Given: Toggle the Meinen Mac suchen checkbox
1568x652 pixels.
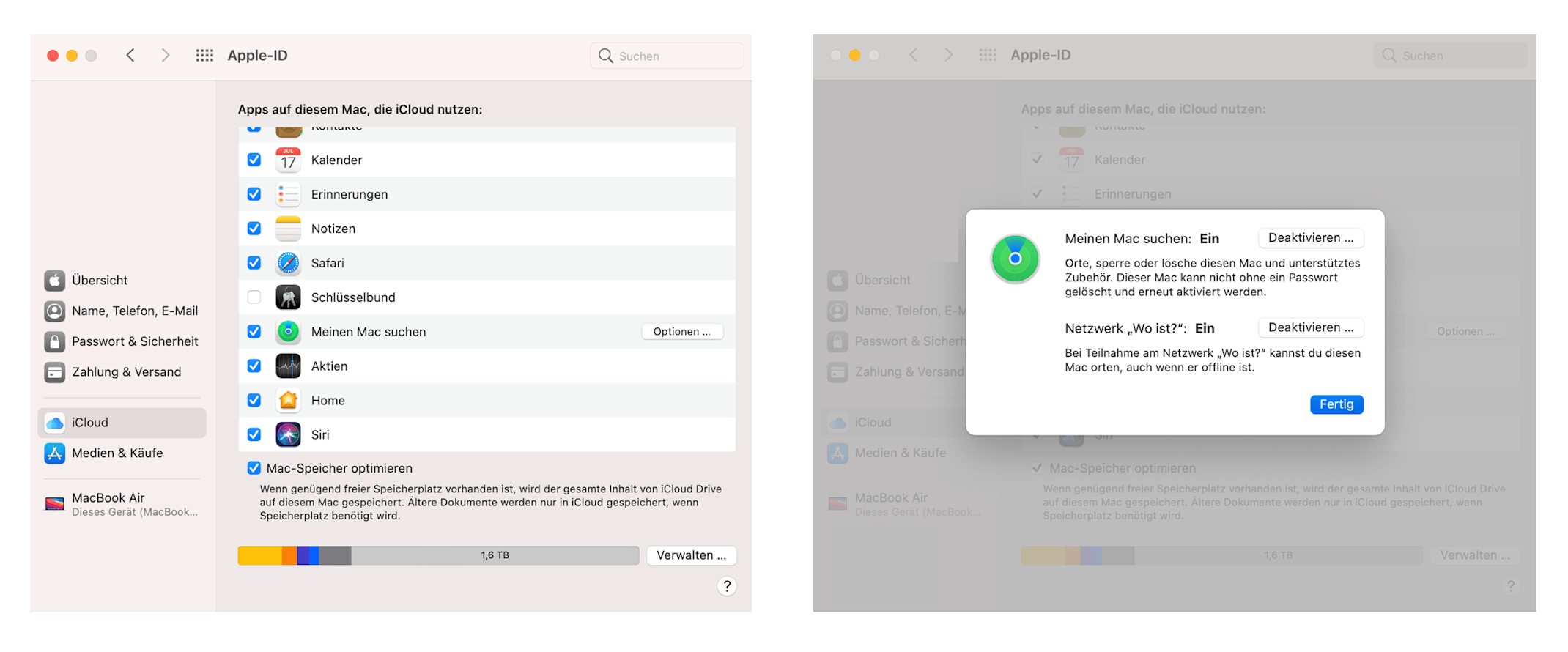Looking at the screenshot, I should click(x=254, y=332).
